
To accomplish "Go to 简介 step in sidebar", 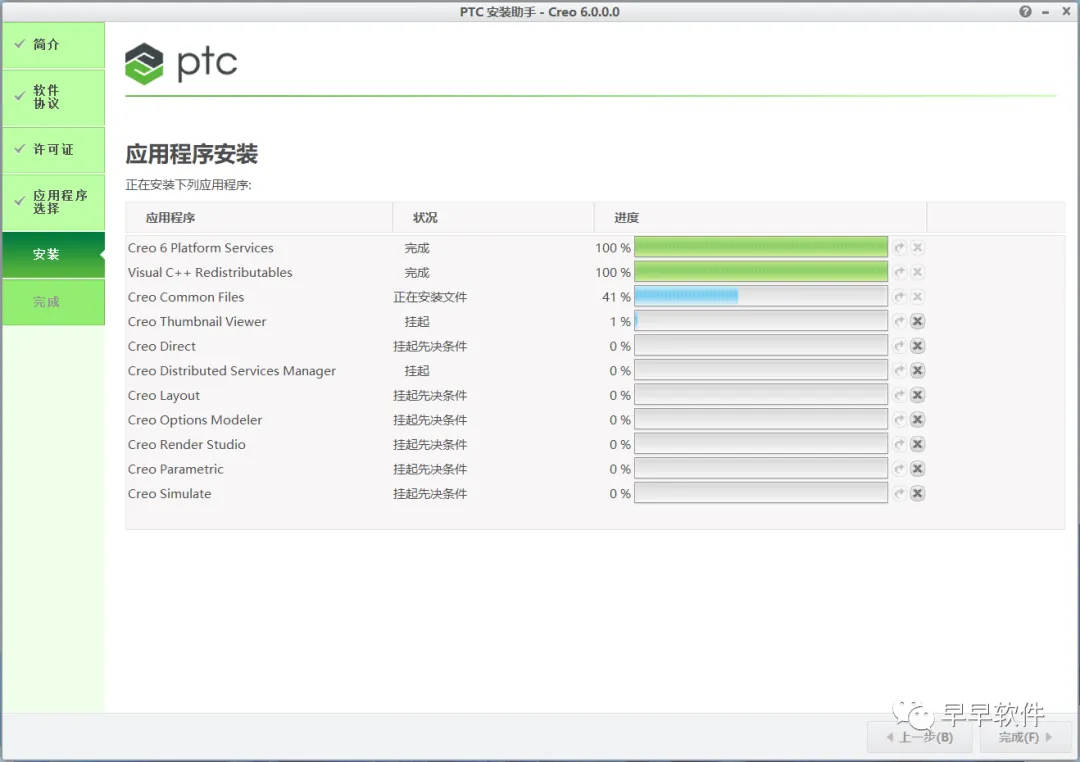I will (x=54, y=45).
